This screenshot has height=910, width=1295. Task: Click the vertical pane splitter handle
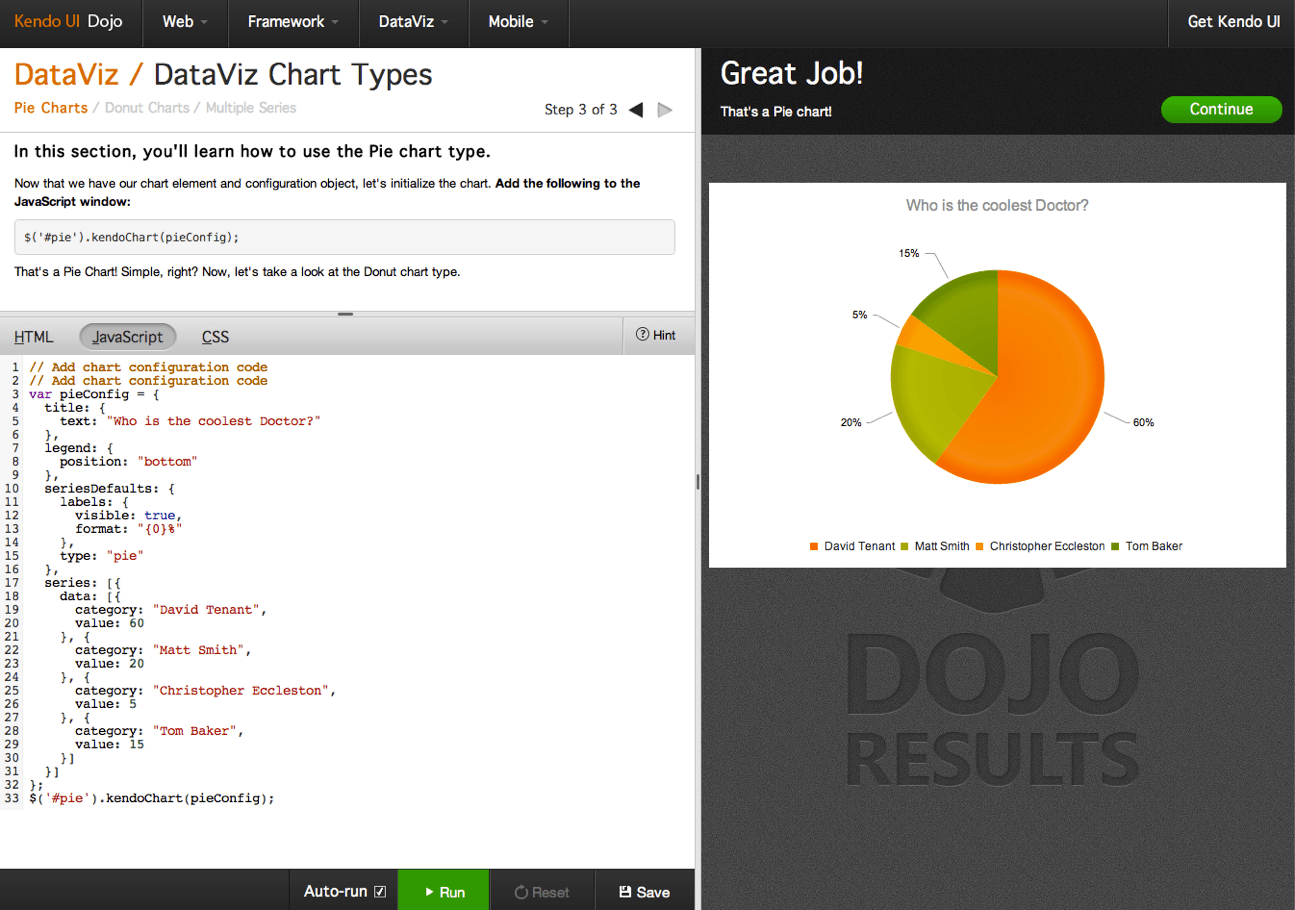click(698, 481)
